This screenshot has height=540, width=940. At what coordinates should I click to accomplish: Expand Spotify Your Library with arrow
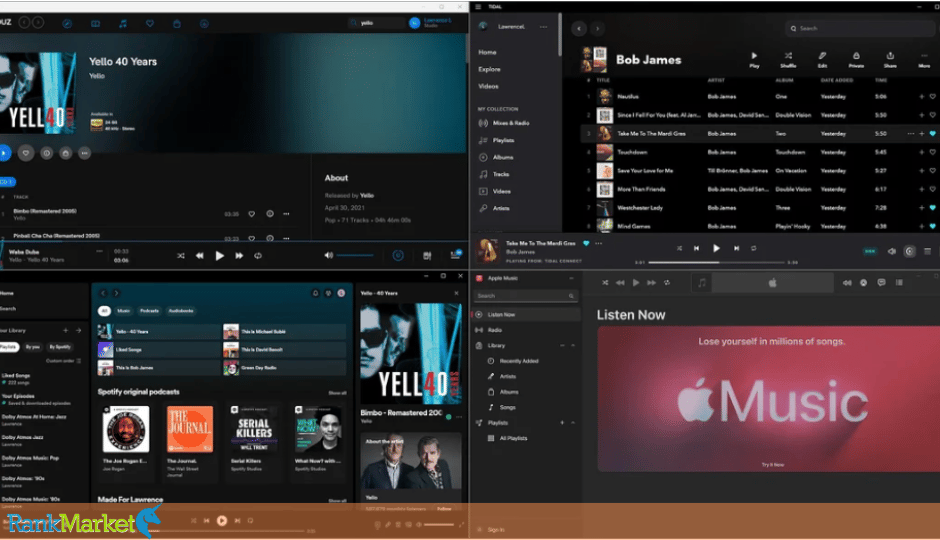pos(78,330)
